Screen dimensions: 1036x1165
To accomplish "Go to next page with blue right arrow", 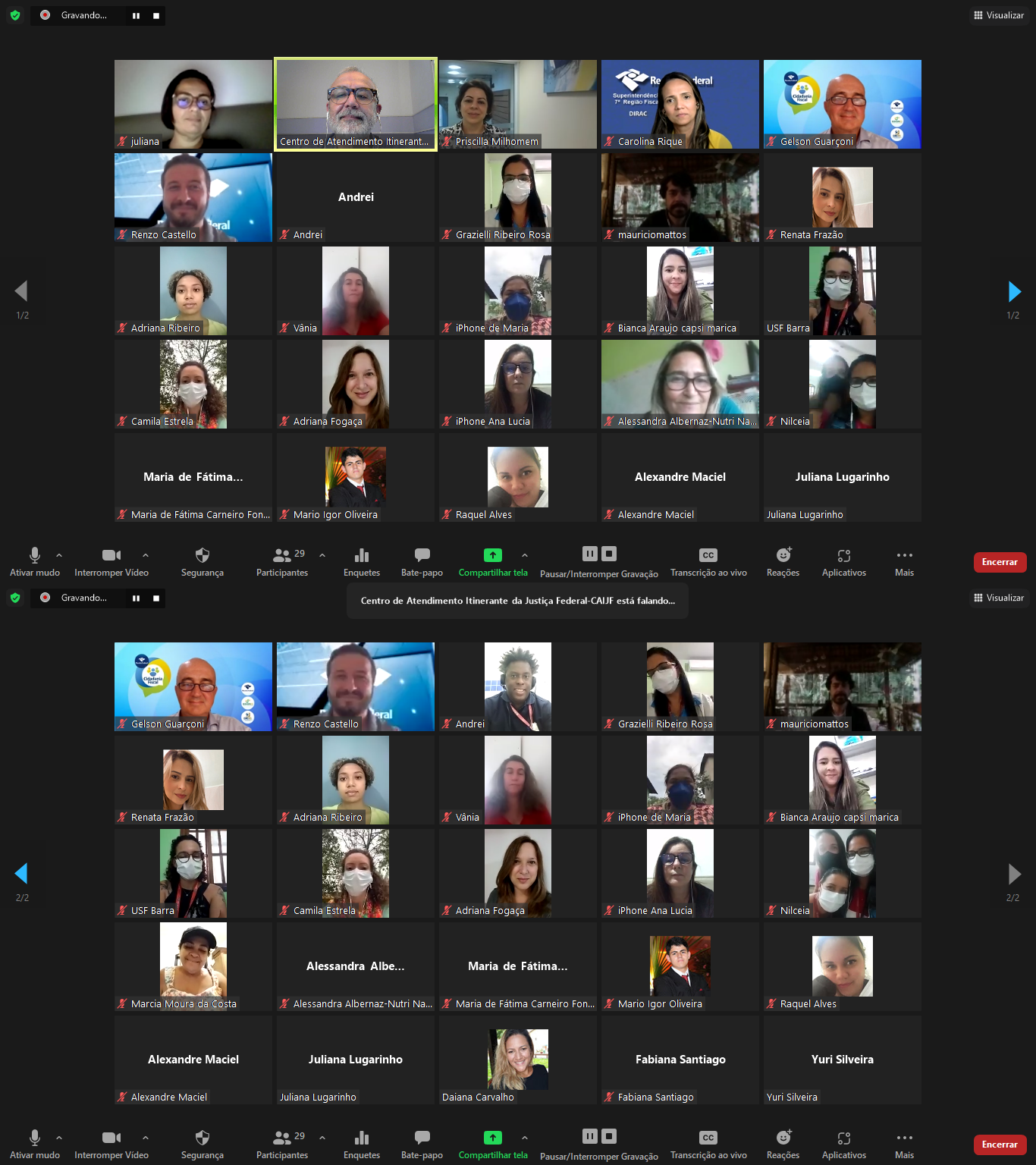I will point(1014,291).
